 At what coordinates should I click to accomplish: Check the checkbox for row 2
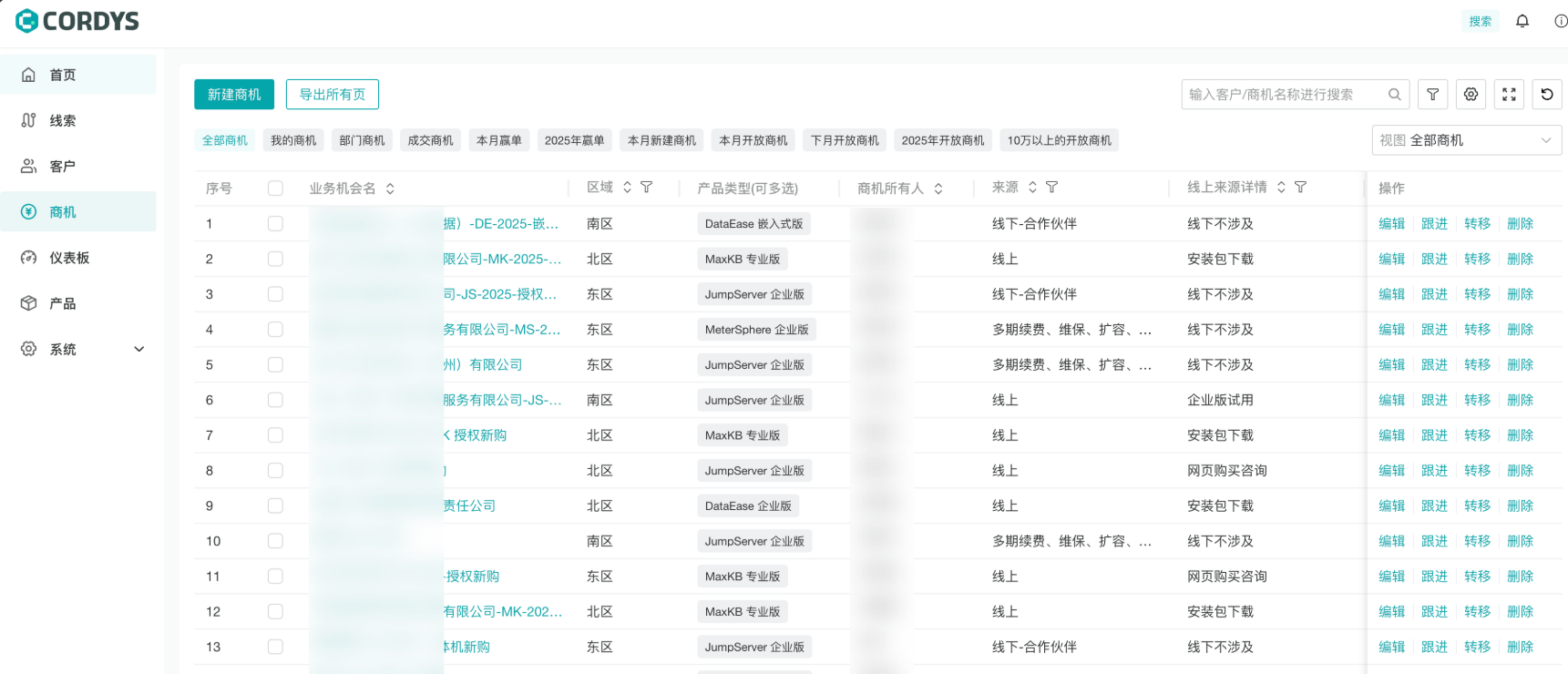[x=275, y=259]
